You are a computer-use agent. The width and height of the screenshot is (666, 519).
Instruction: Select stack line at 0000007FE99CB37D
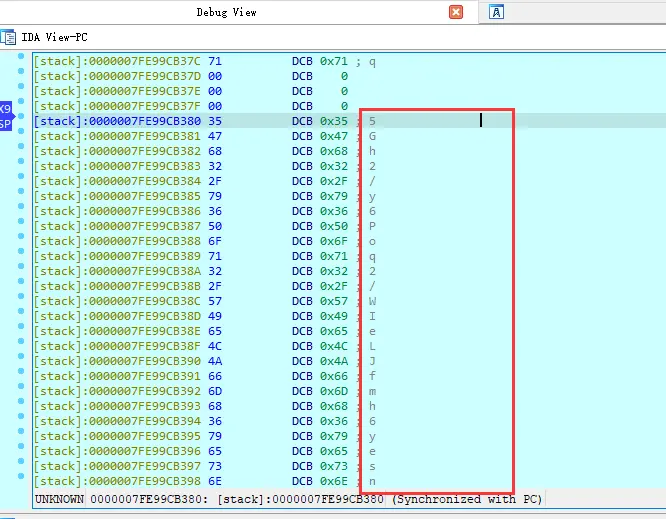pyautogui.click(x=117, y=76)
